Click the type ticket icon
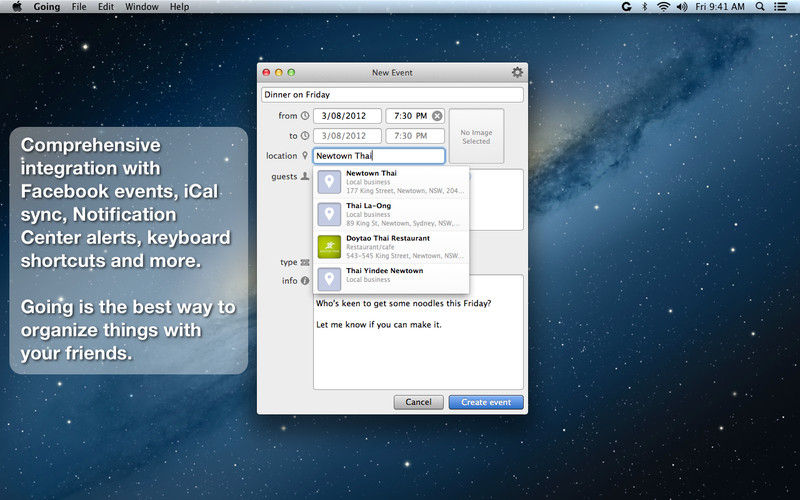Viewport: 800px width, 500px height. (305, 262)
